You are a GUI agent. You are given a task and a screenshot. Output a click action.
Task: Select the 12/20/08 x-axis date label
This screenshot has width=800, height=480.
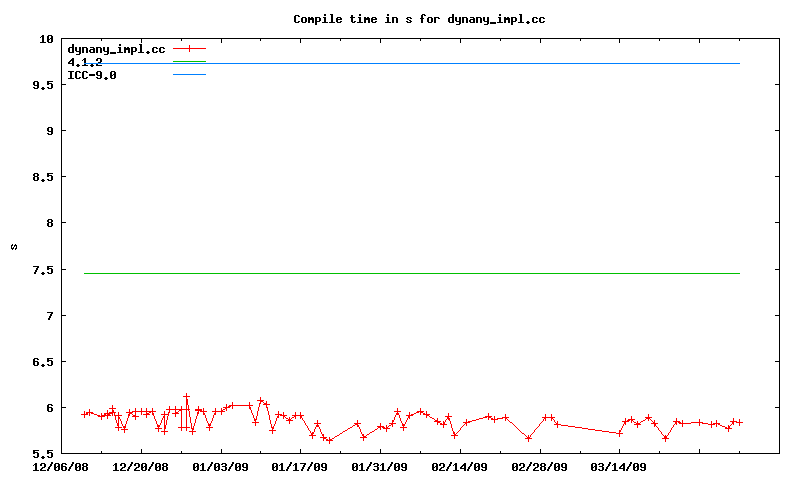pos(141,466)
